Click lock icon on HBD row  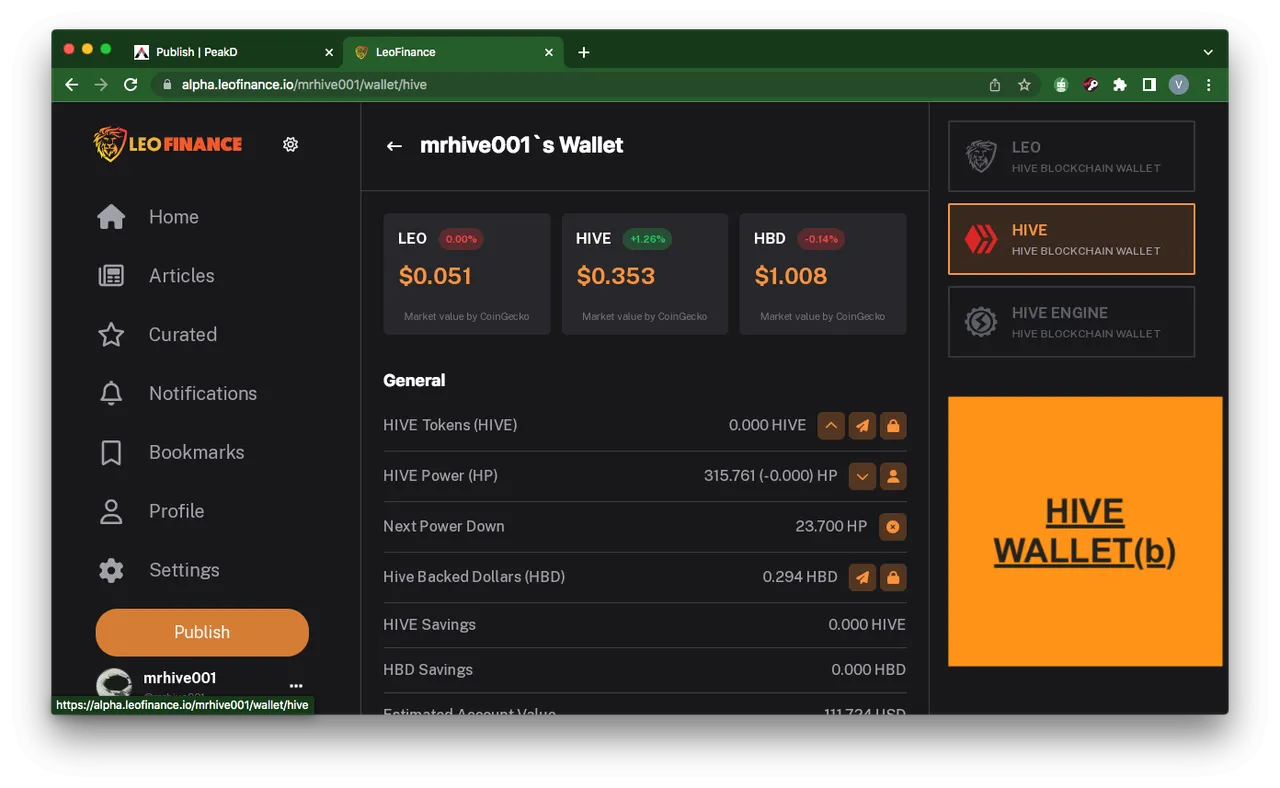[893, 577]
